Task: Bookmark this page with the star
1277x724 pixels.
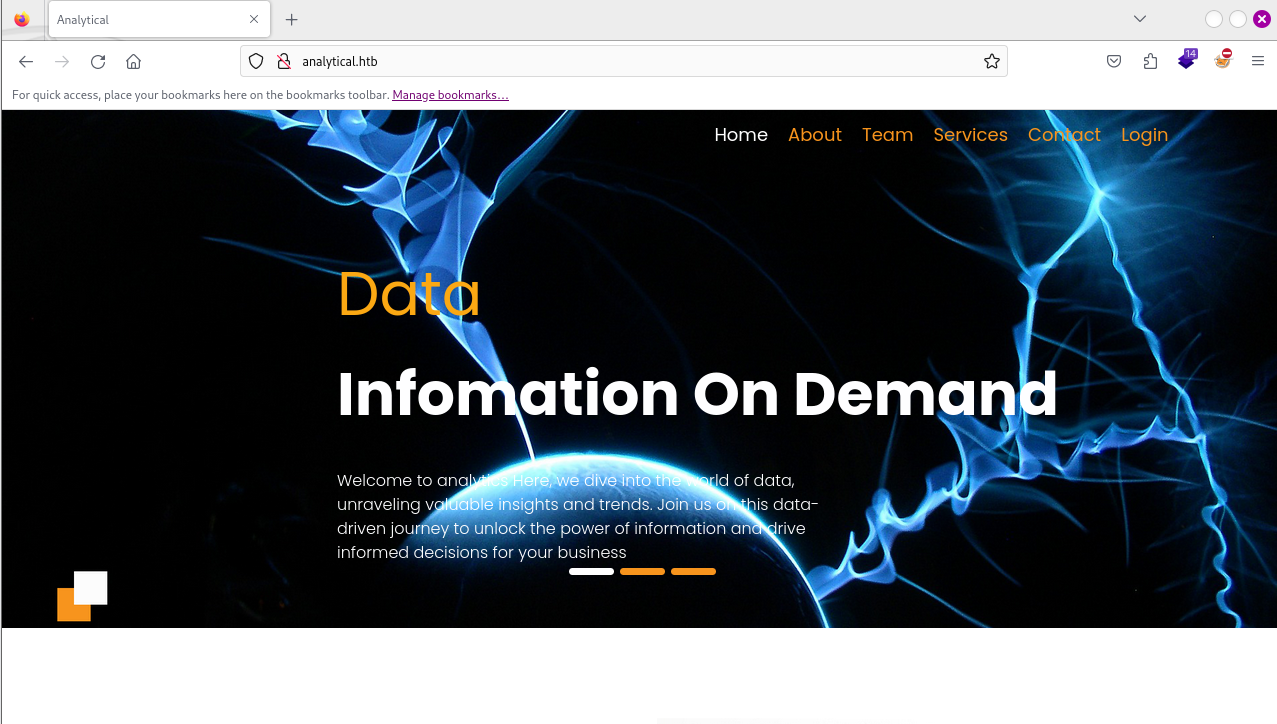Action: point(992,61)
